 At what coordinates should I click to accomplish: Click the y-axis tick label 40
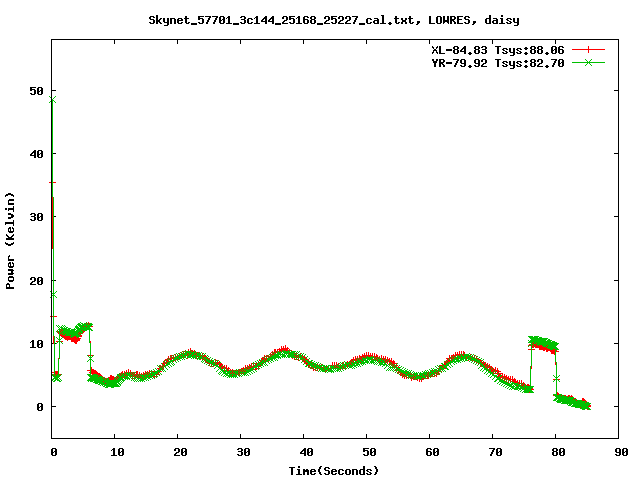point(36,154)
